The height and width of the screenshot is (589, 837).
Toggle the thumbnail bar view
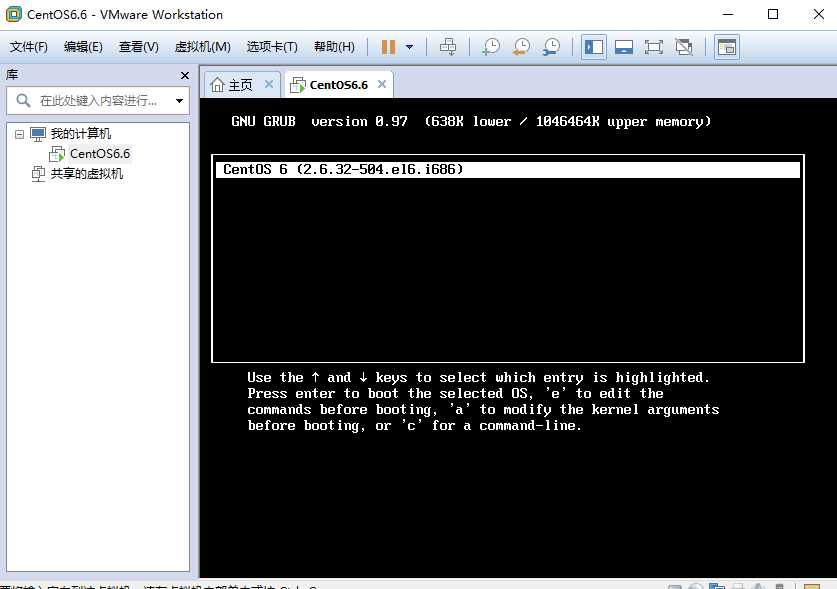click(x=623, y=47)
